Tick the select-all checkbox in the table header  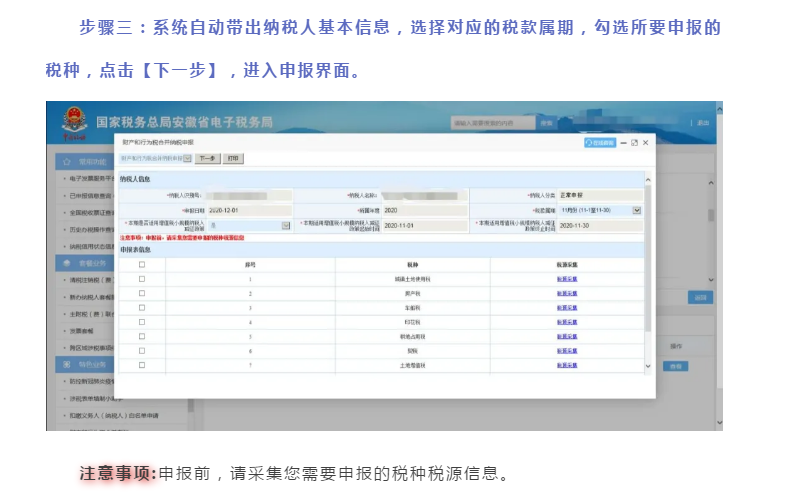pyautogui.click(x=142, y=265)
